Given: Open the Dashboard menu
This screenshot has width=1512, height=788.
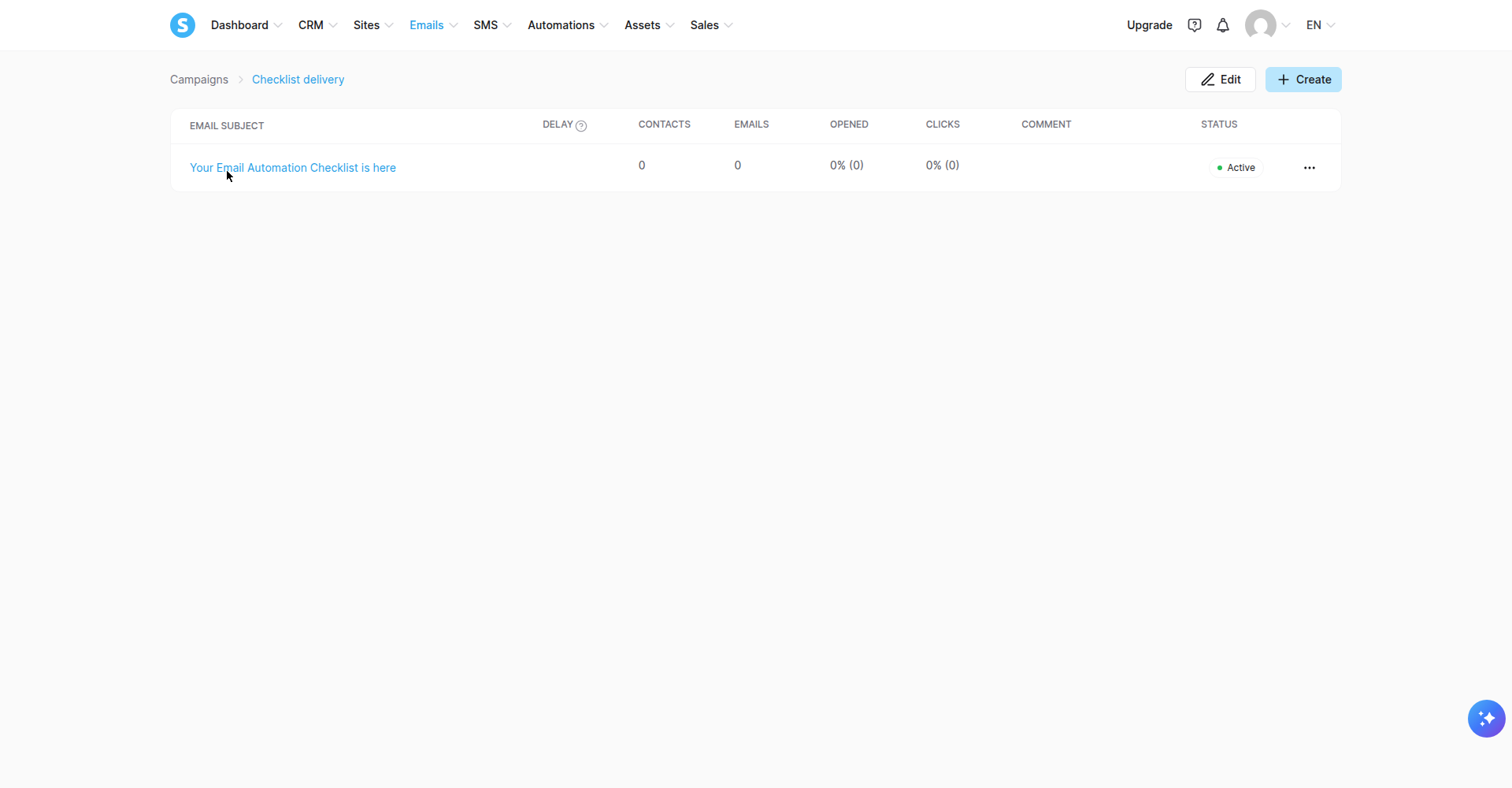Looking at the screenshot, I should 246,25.
